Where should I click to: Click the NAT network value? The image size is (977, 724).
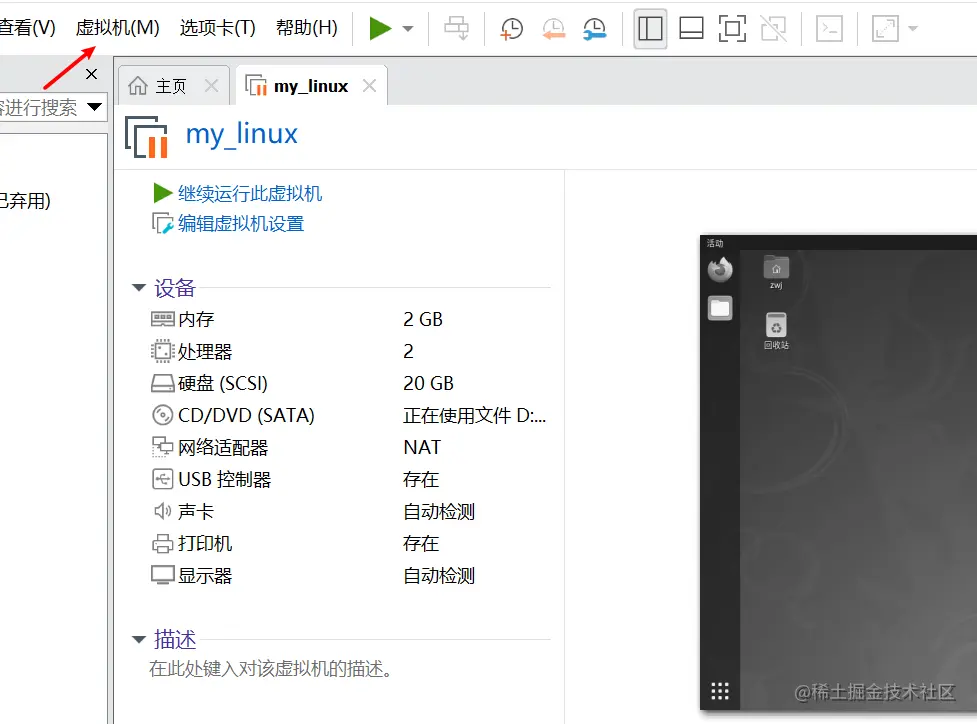pos(422,447)
